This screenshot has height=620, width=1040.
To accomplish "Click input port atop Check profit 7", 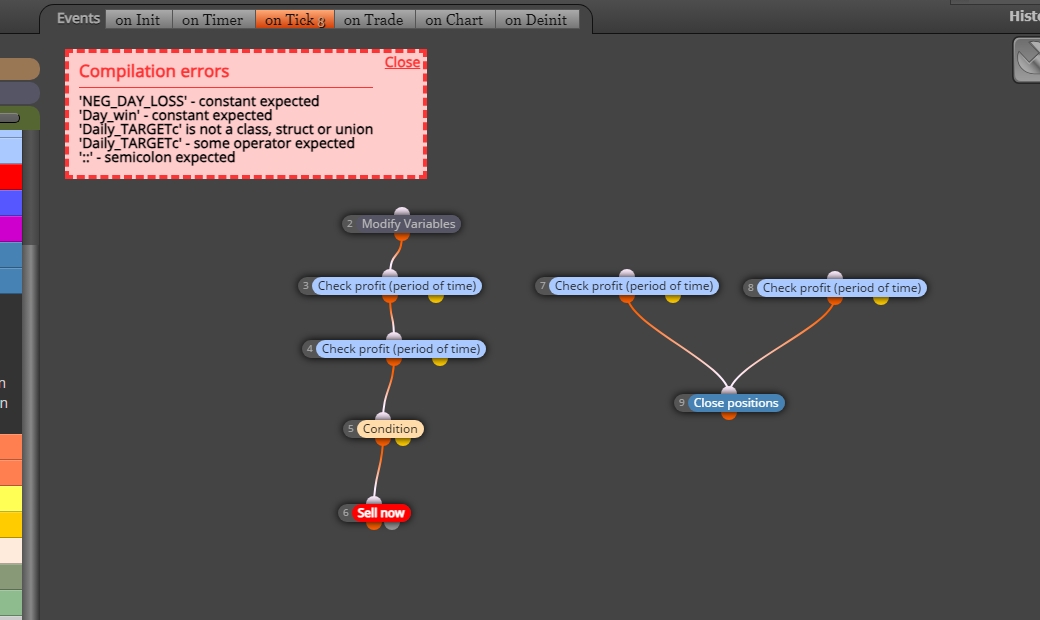I will (x=627, y=274).
